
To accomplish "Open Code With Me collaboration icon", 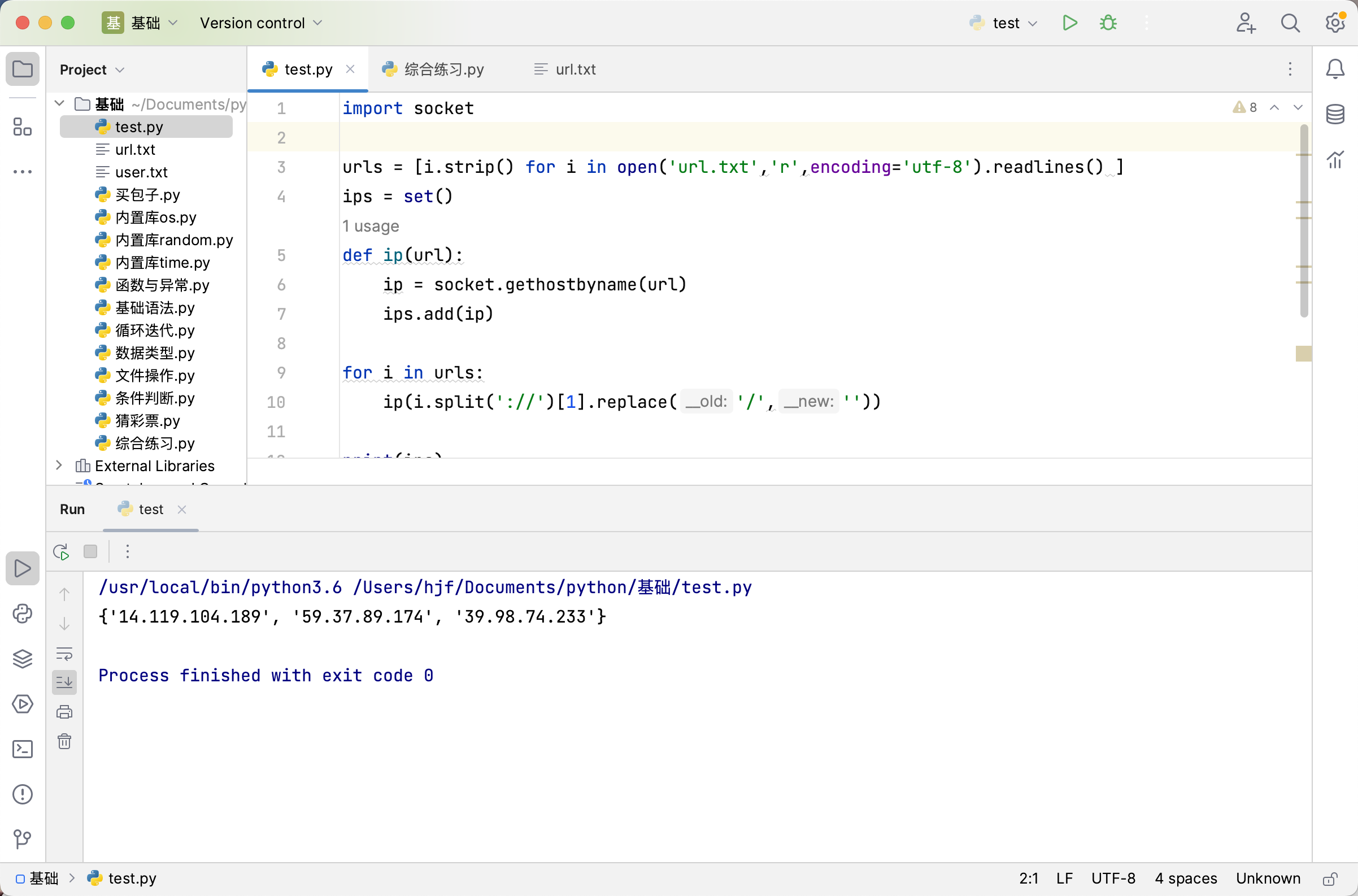I will [1246, 23].
